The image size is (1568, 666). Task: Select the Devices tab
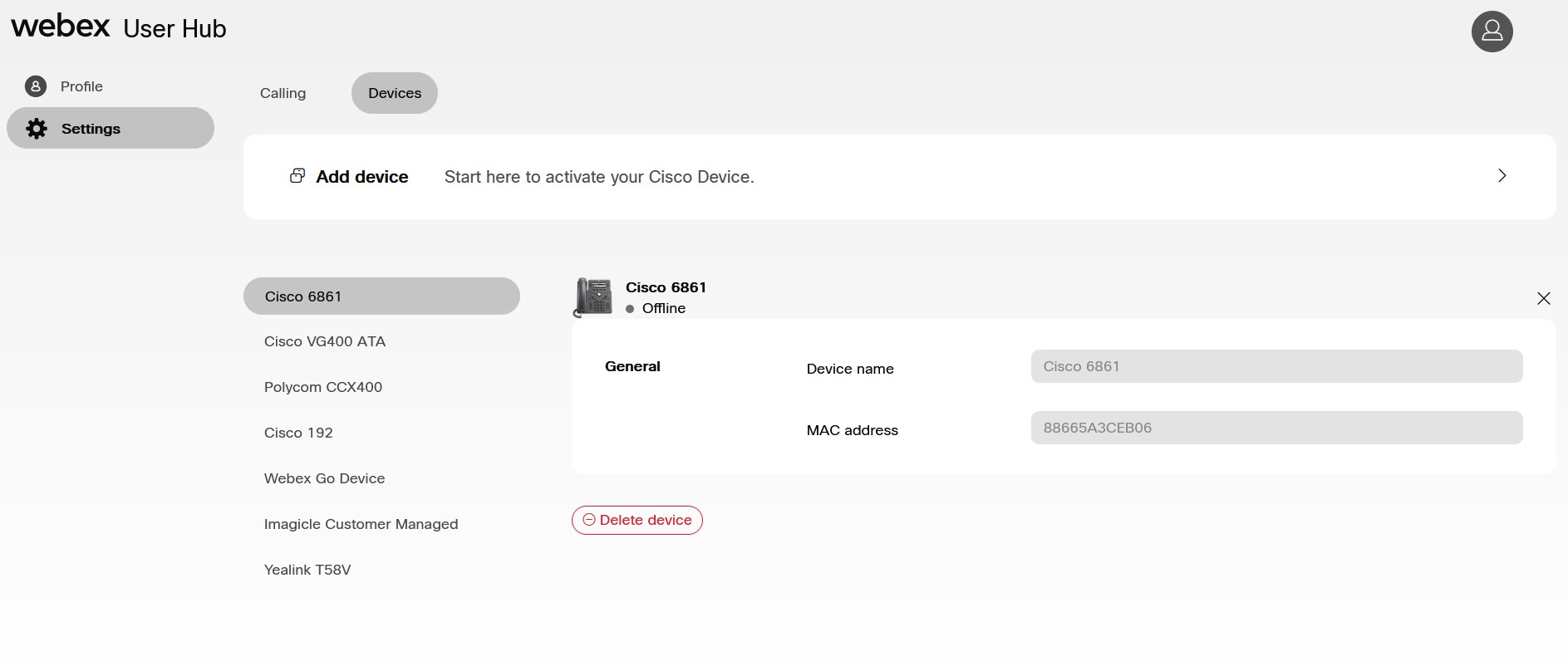point(395,93)
